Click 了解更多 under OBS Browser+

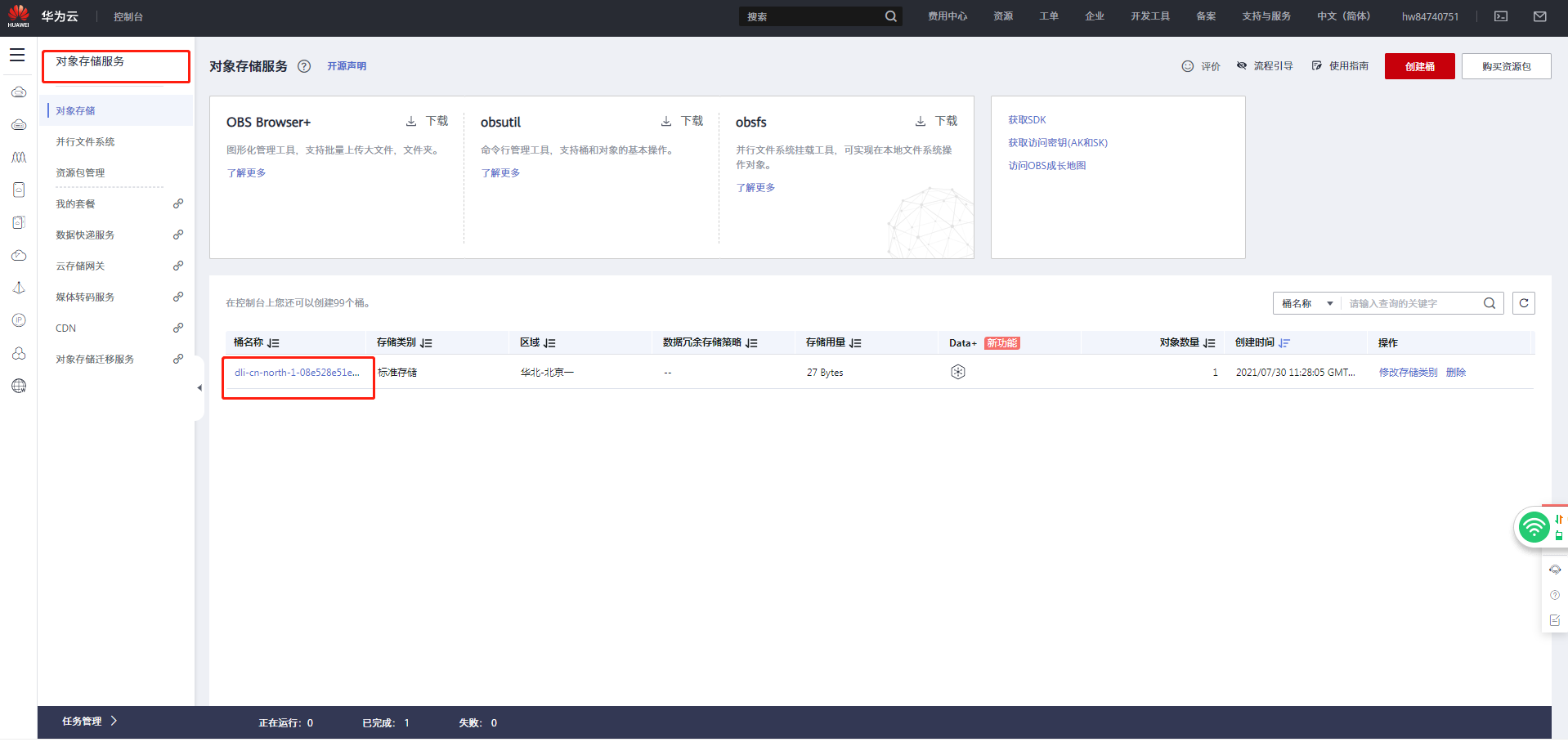246,173
